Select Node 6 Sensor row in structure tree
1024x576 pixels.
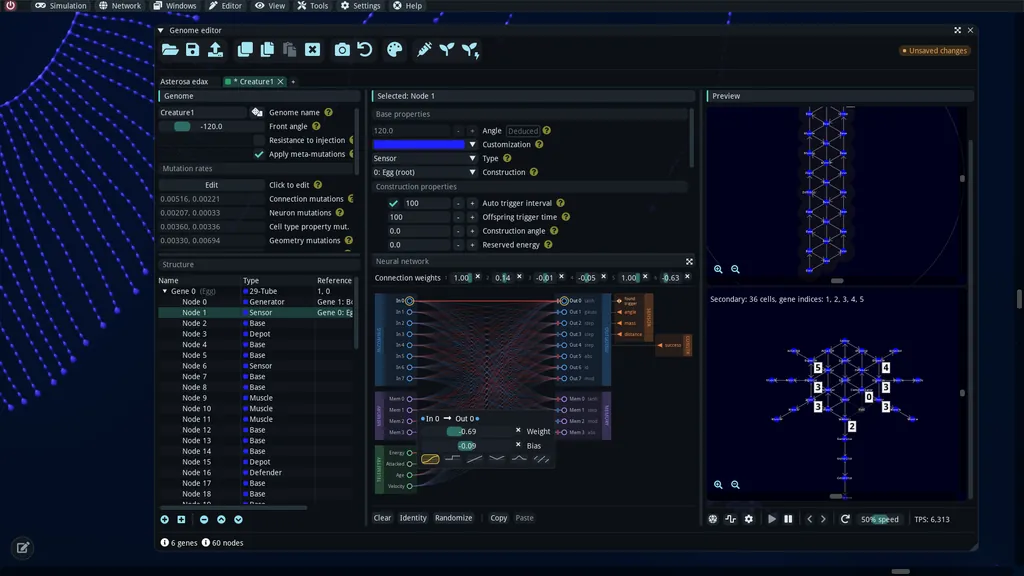pyautogui.click(x=257, y=366)
